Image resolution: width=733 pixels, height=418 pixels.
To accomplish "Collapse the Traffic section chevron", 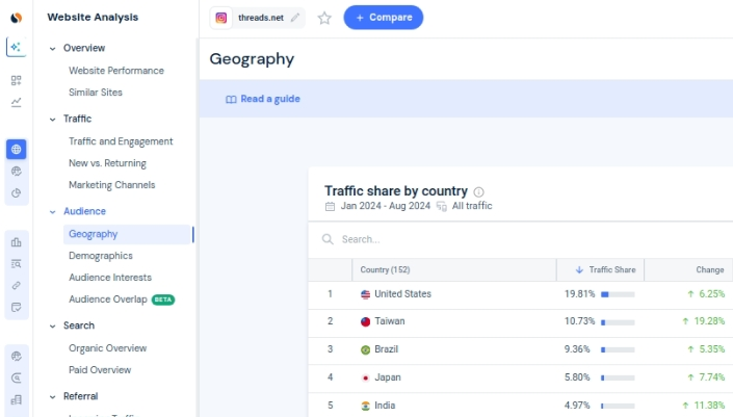I will pos(52,119).
